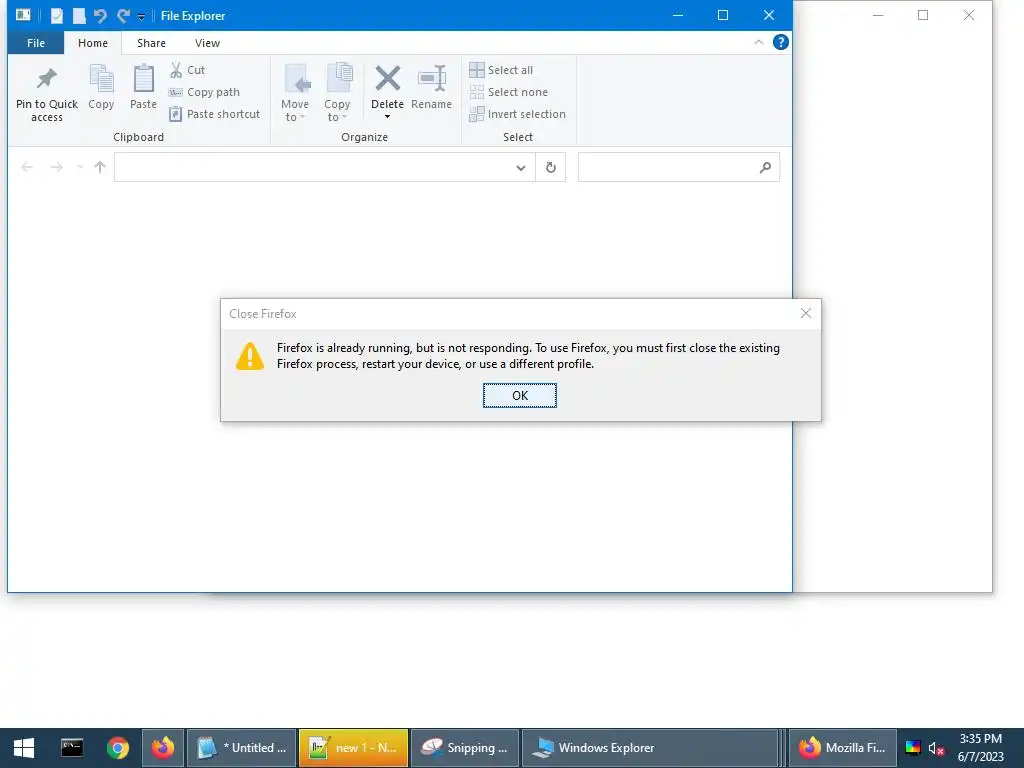
Task: Switch to new 1 Notepad++ taskbar item
Action: (353, 748)
